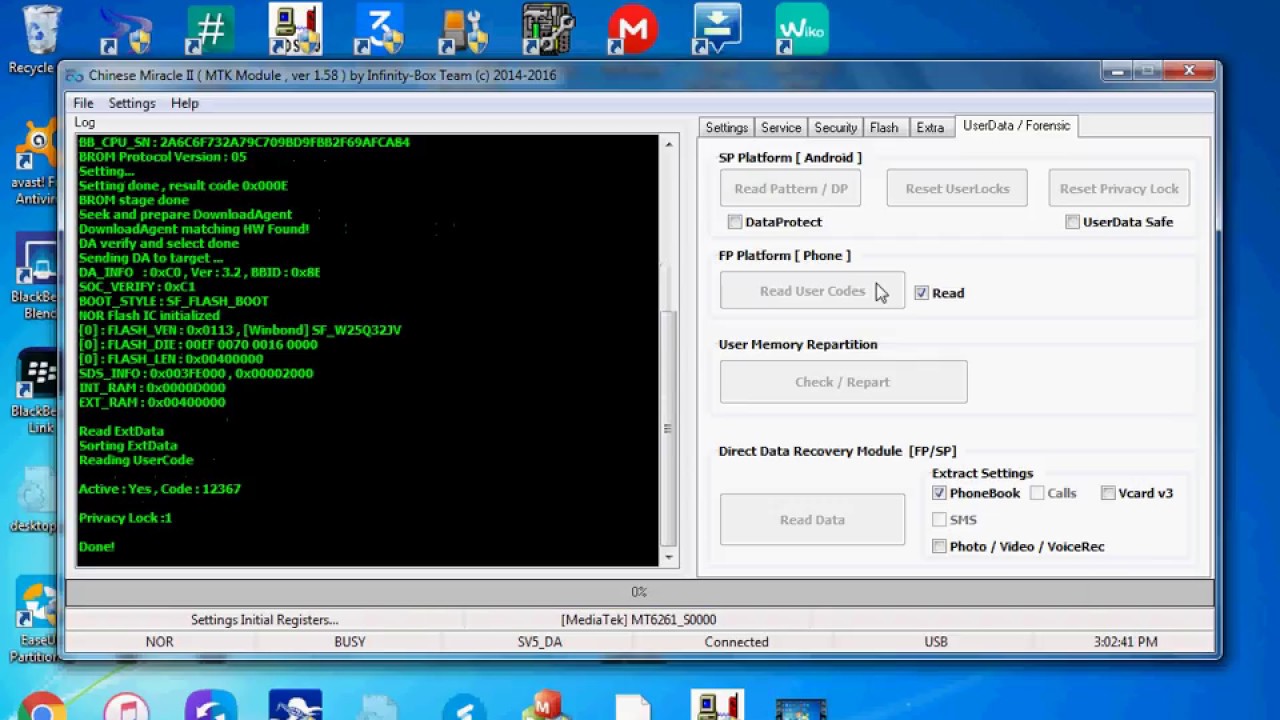Screen dimensions: 1280x720
Task: Click the 'USB' status bar cell
Action: click(936, 642)
